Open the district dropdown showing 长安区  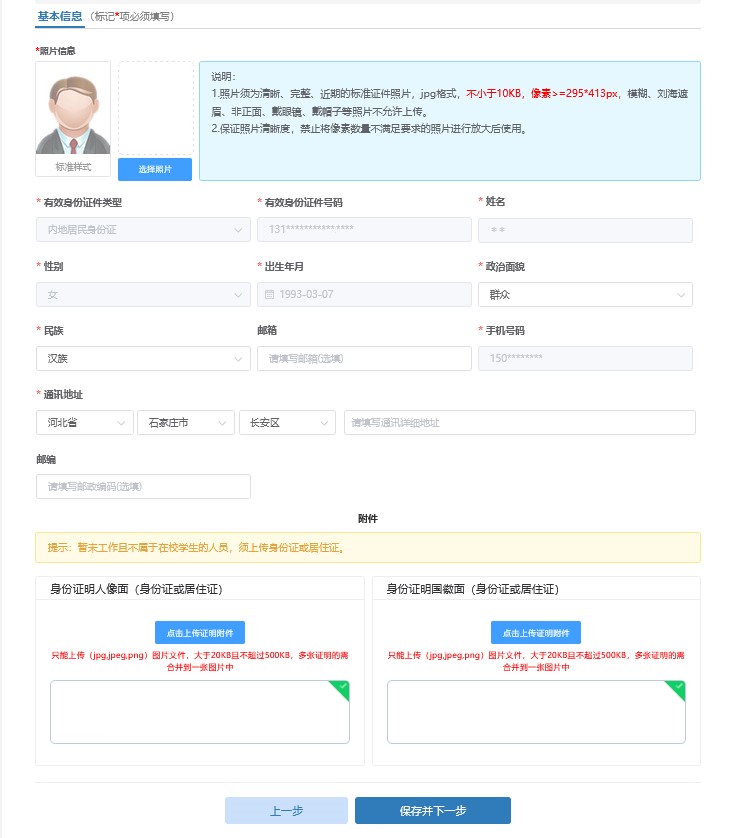point(288,423)
